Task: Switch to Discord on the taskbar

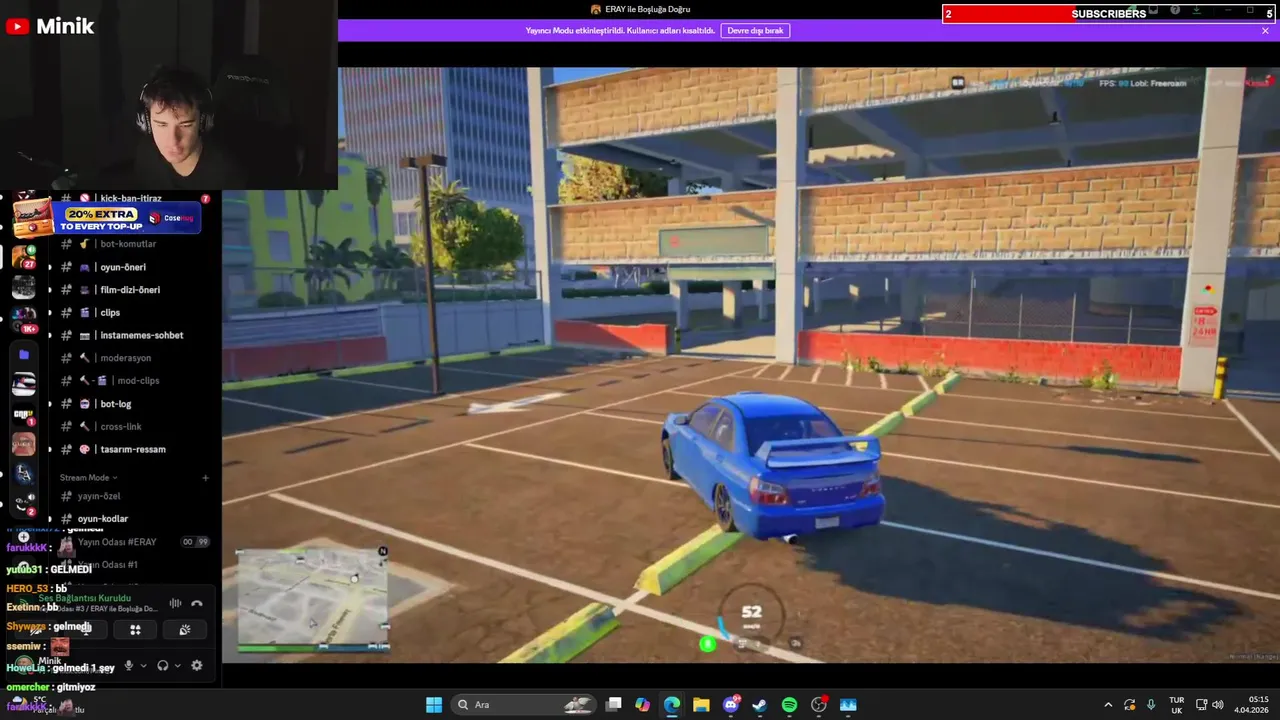Action: (x=731, y=705)
